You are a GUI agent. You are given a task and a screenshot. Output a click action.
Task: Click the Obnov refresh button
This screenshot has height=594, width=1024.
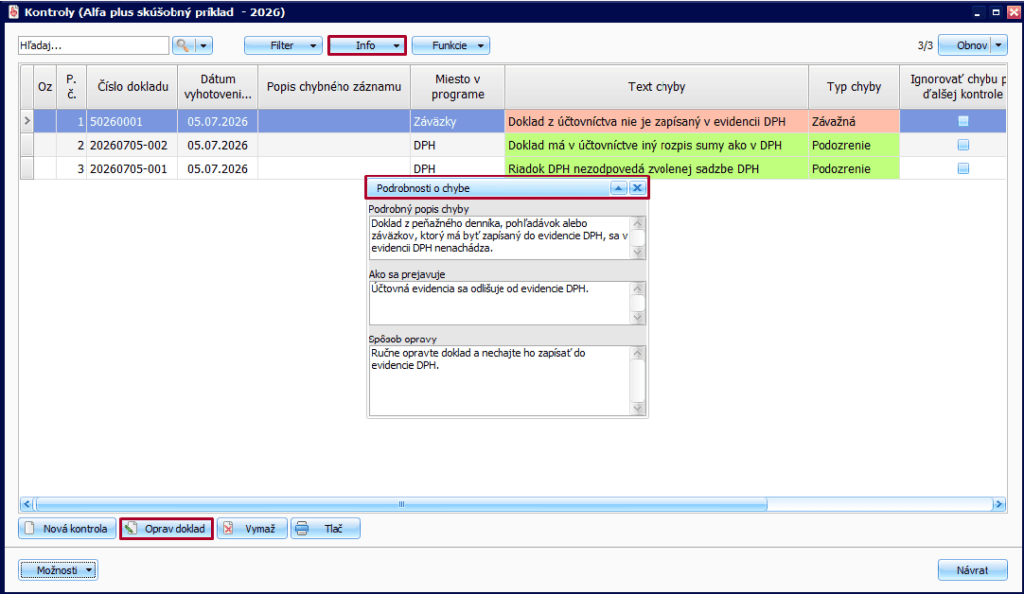click(965, 46)
